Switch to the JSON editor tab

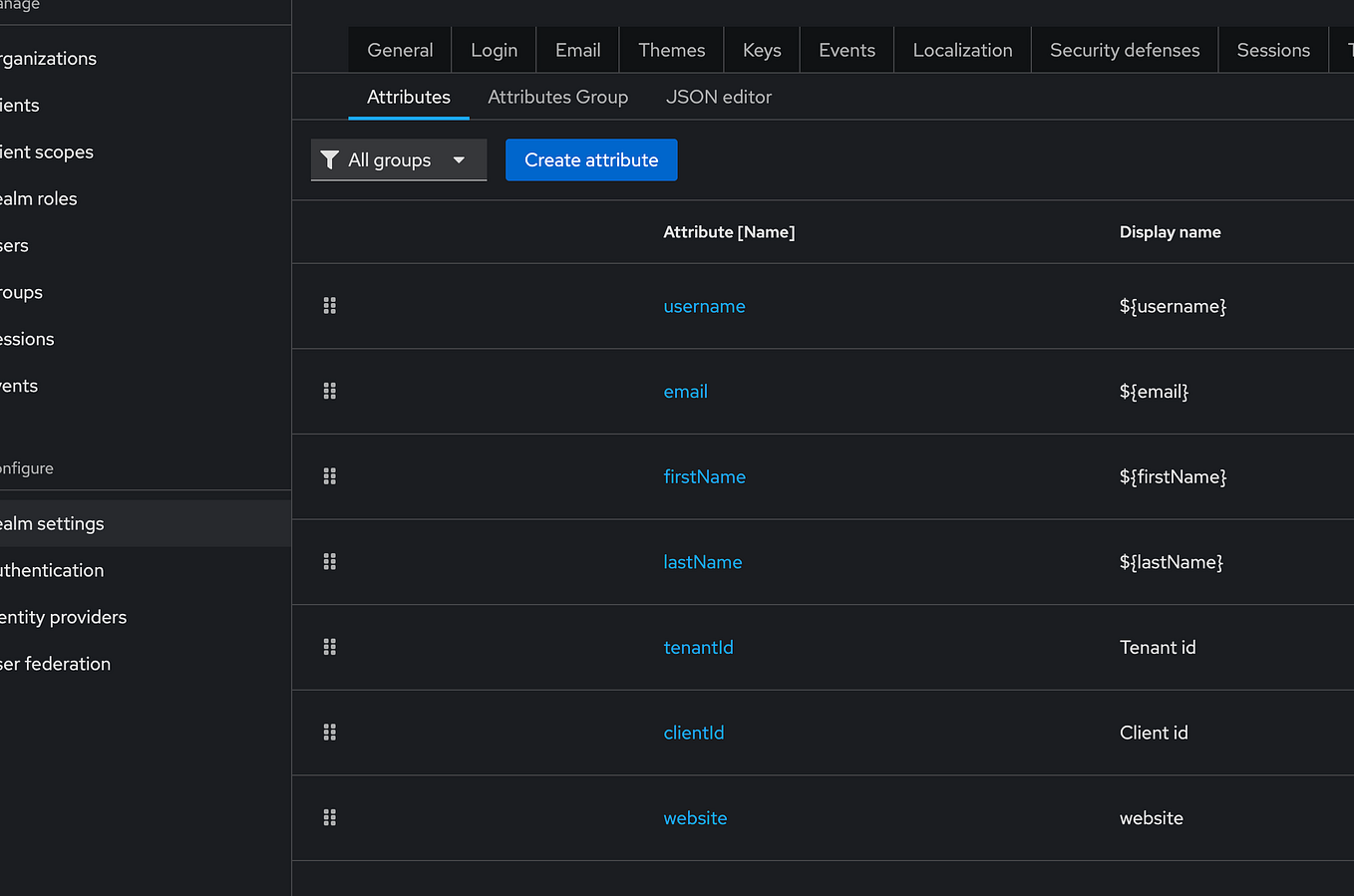[719, 97]
